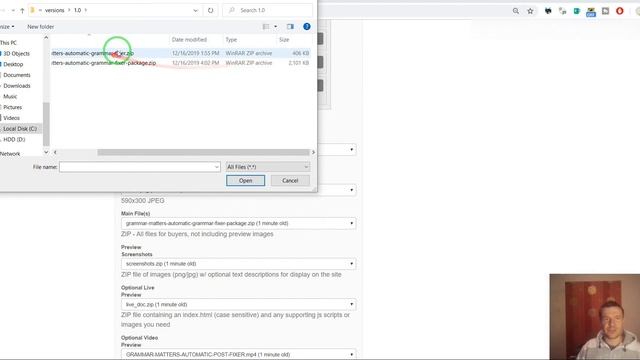
Task: Select the 'versions' breadcrumb in path
Action: tap(55, 10)
